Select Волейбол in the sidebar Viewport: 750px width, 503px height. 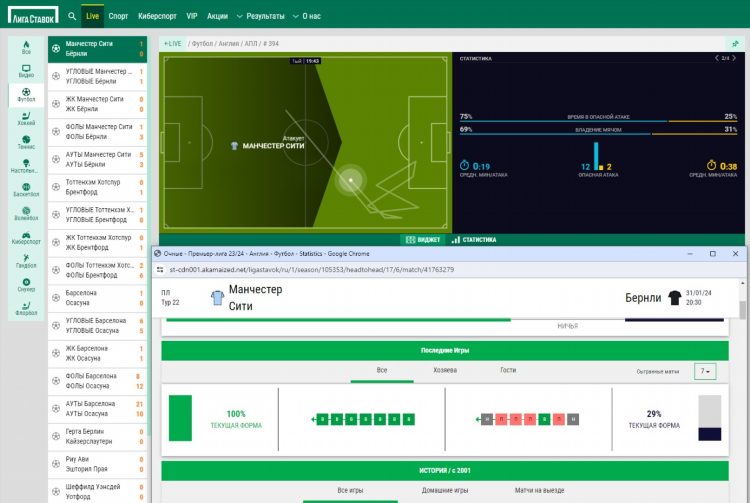26,213
